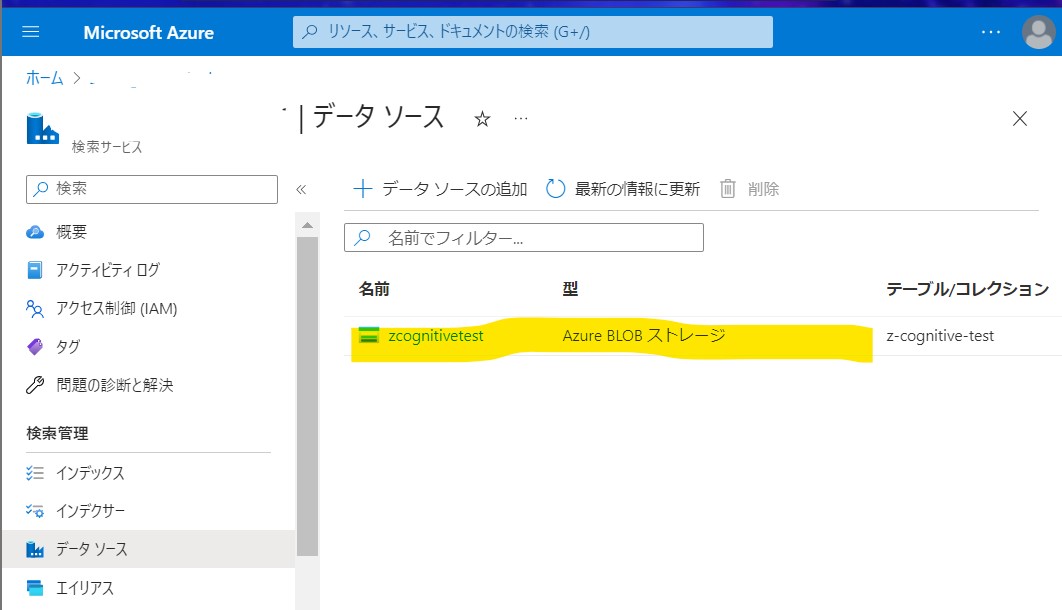Click the search service resource icon
Screen dimensions: 1062x610
tap(43, 129)
